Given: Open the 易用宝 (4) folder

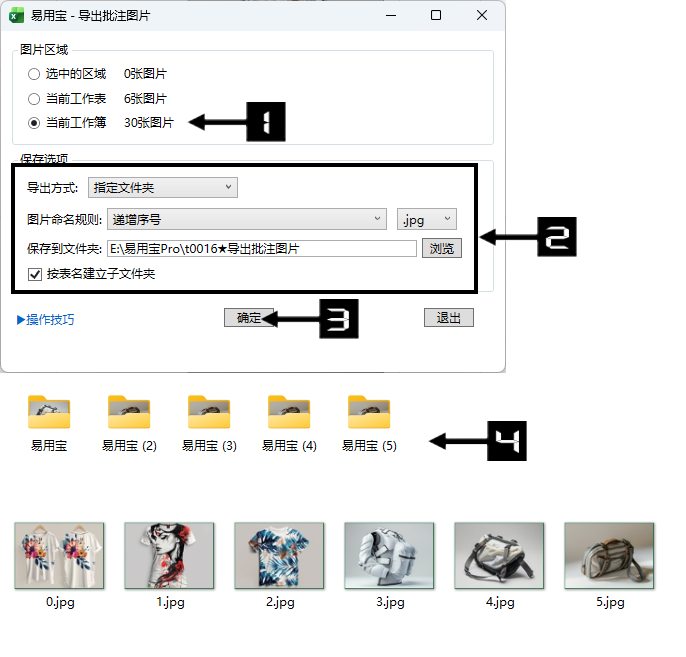Looking at the screenshot, I should (289, 413).
